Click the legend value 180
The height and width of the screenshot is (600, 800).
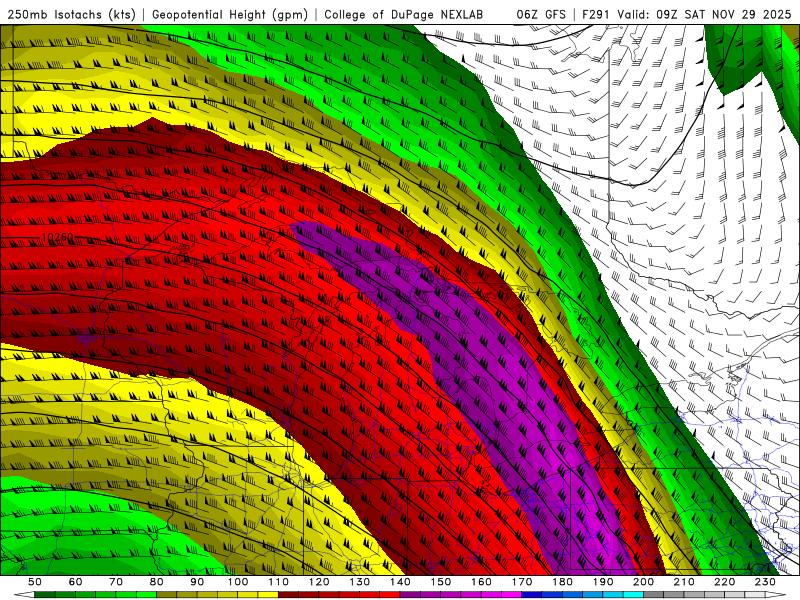tap(562, 582)
